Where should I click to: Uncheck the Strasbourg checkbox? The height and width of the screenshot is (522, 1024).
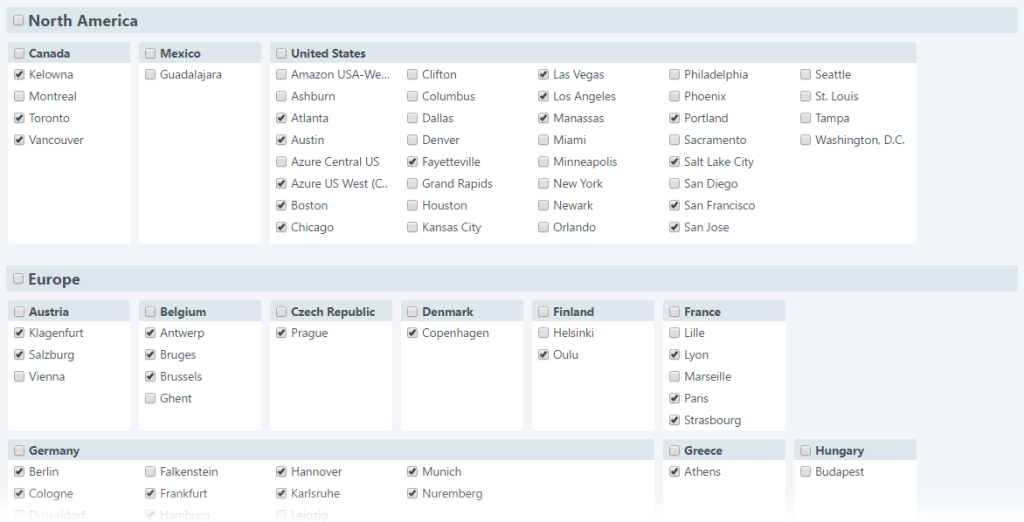pyautogui.click(x=675, y=420)
